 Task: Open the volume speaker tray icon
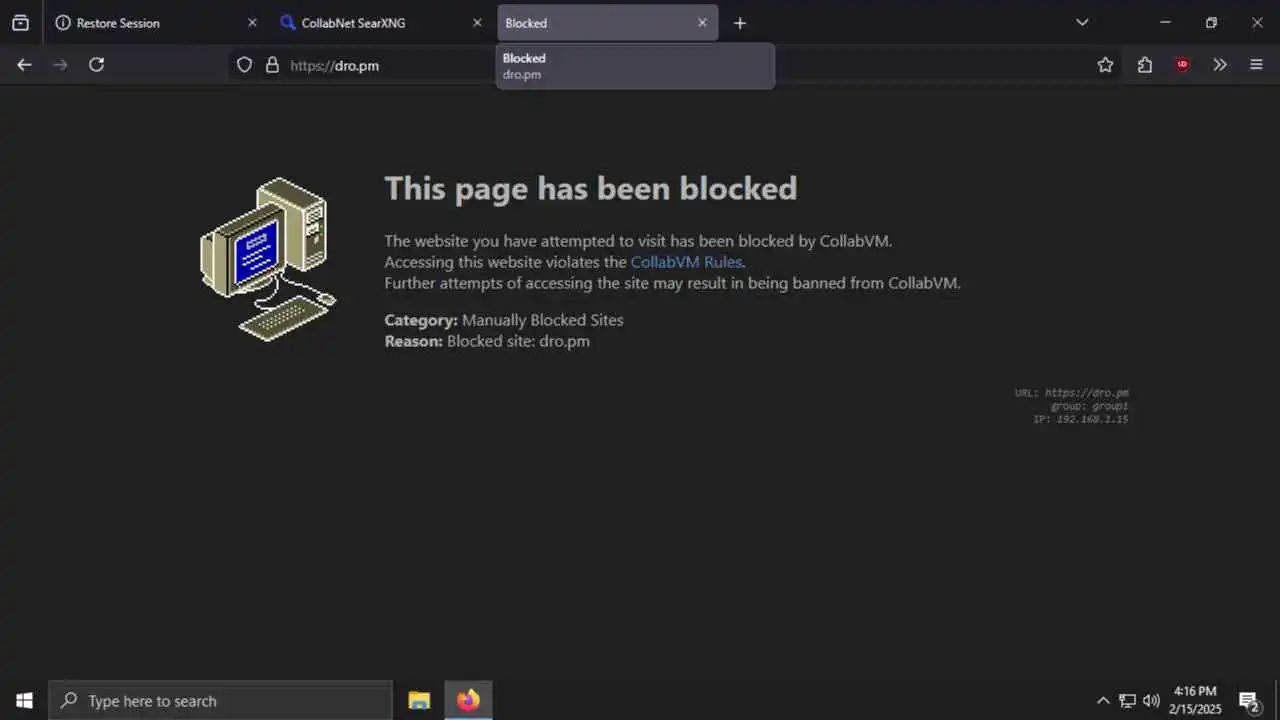[x=1151, y=700]
